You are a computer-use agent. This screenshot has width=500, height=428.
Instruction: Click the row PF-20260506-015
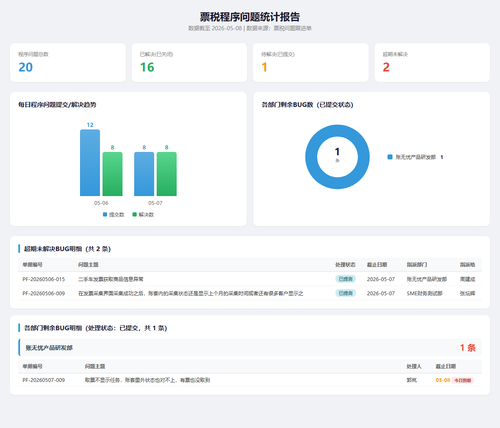point(250,279)
